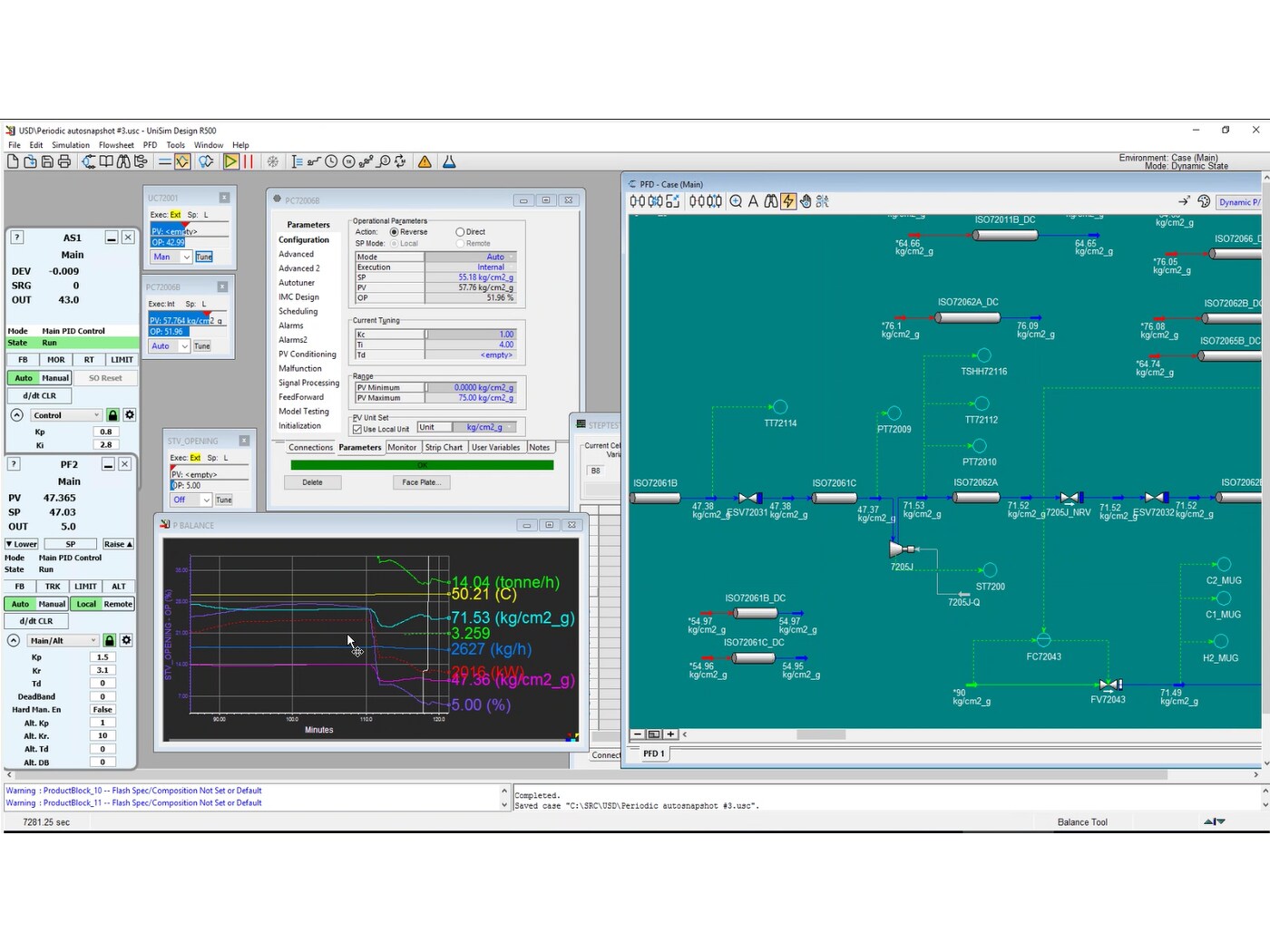Click the green lock icon in AS1 faceplate
Viewport: 1270px width, 952px height.
[113, 415]
